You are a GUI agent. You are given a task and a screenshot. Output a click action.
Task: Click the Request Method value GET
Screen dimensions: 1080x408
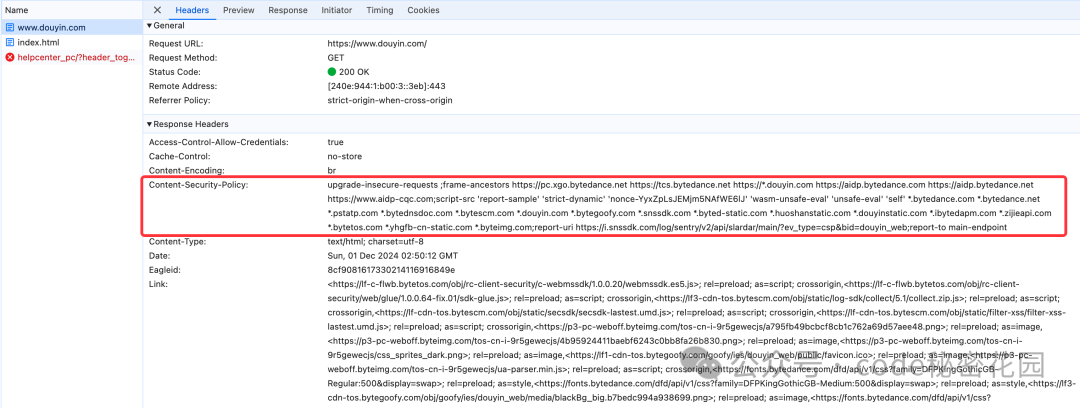pos(335,58)
